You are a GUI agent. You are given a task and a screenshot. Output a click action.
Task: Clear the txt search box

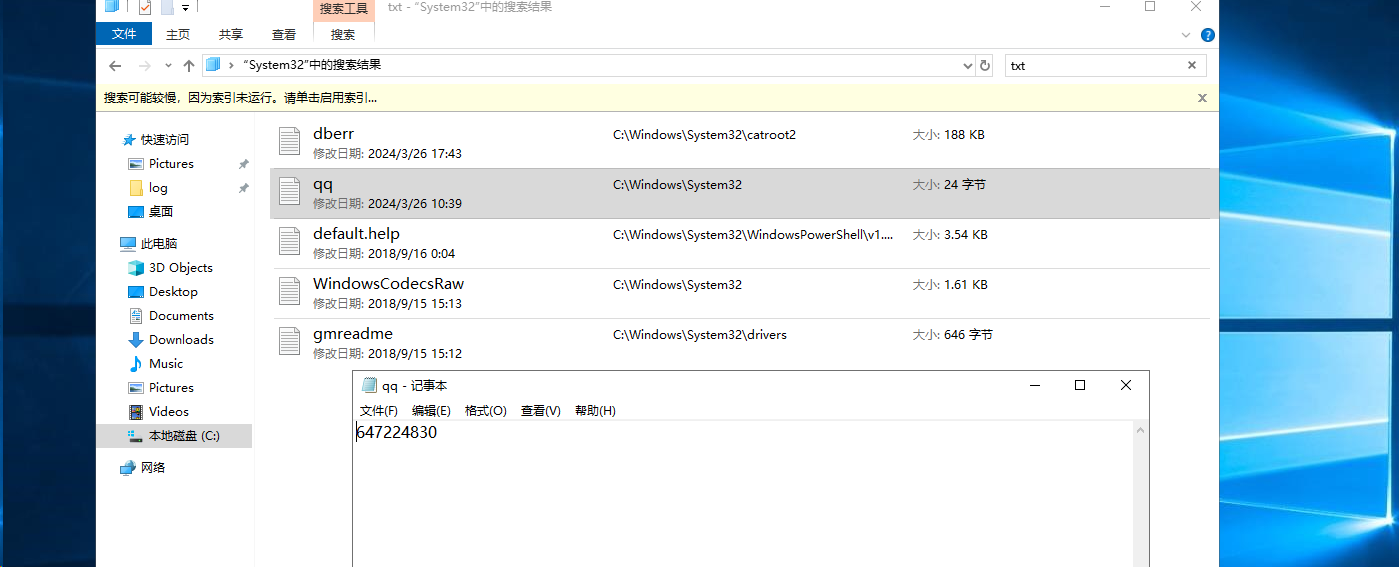tap(1192, 66)
